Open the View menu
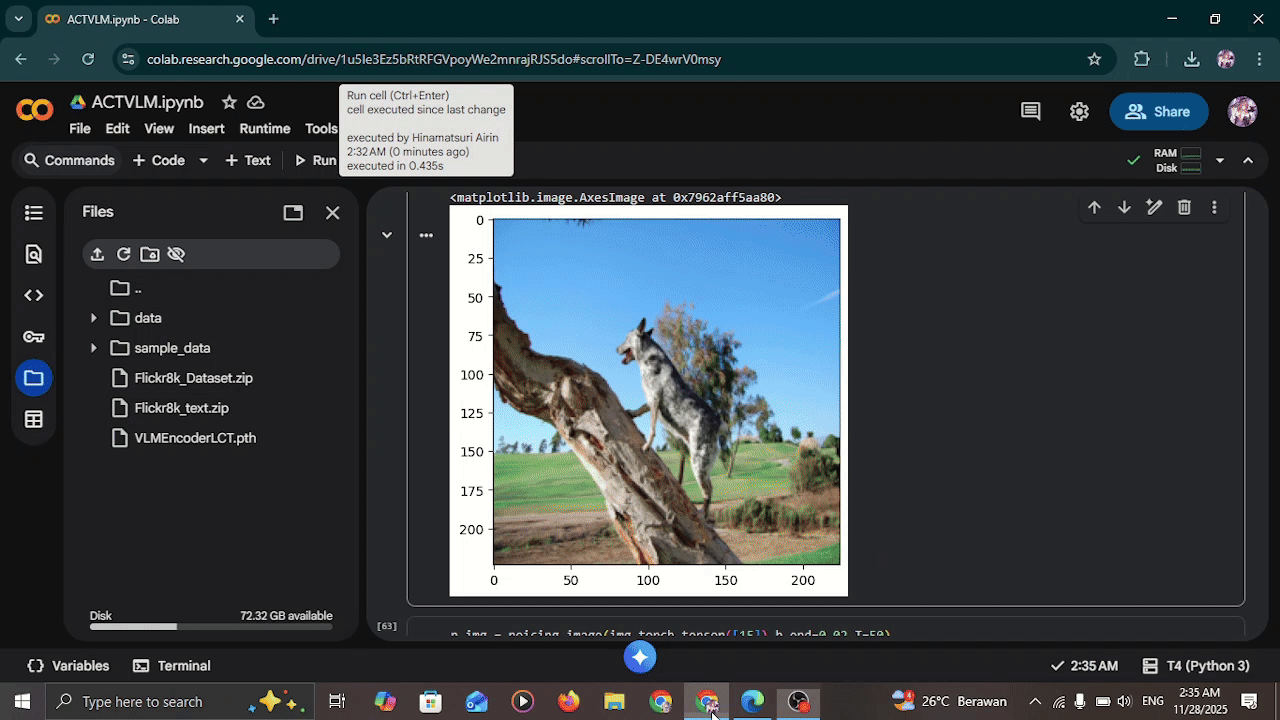The width and height of the screenshot is (1280, 720). coord(159,129)
